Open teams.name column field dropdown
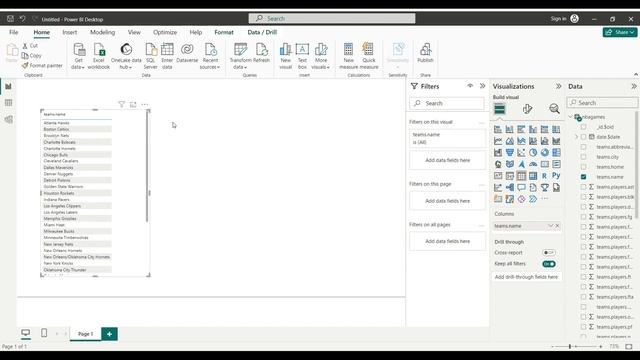 tap(550, 226)
